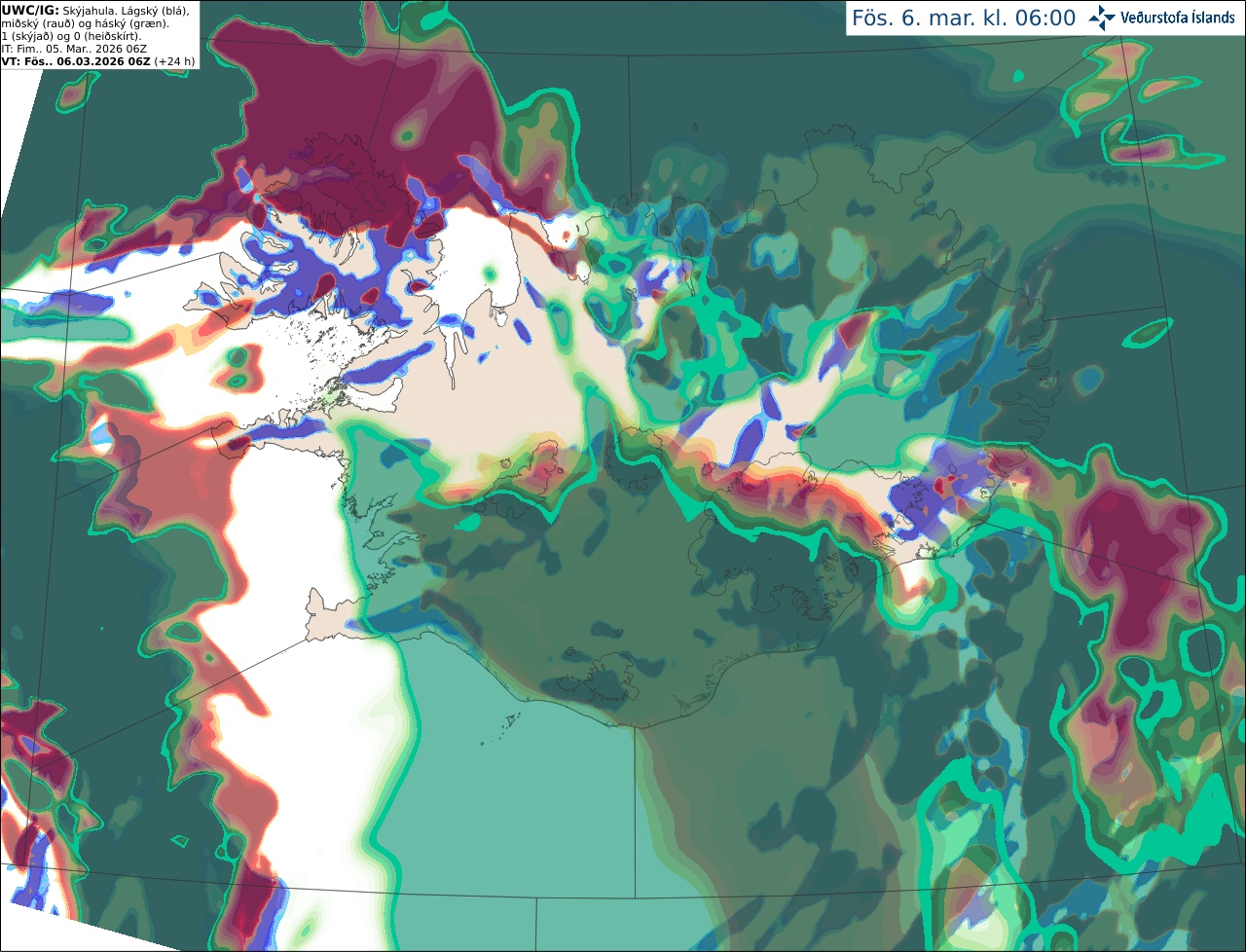Screen dimensions: 1246x952
Task: Click the "Veðurstofa Íslands" name text
Action: (1178, 18)
